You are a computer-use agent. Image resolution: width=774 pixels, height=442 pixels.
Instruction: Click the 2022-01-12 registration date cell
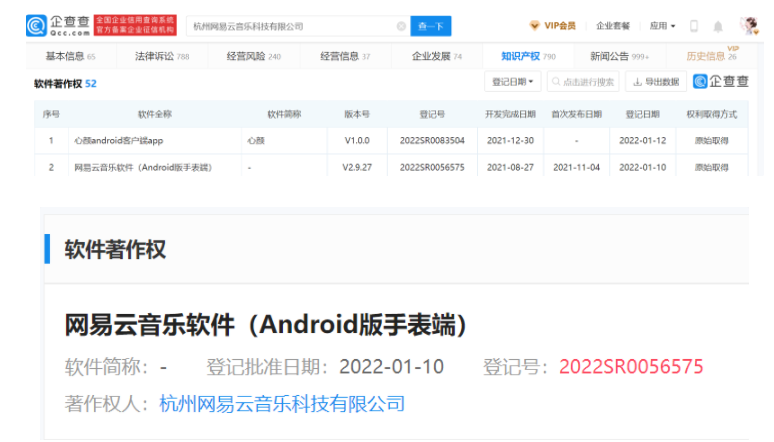tap(643, 141)
